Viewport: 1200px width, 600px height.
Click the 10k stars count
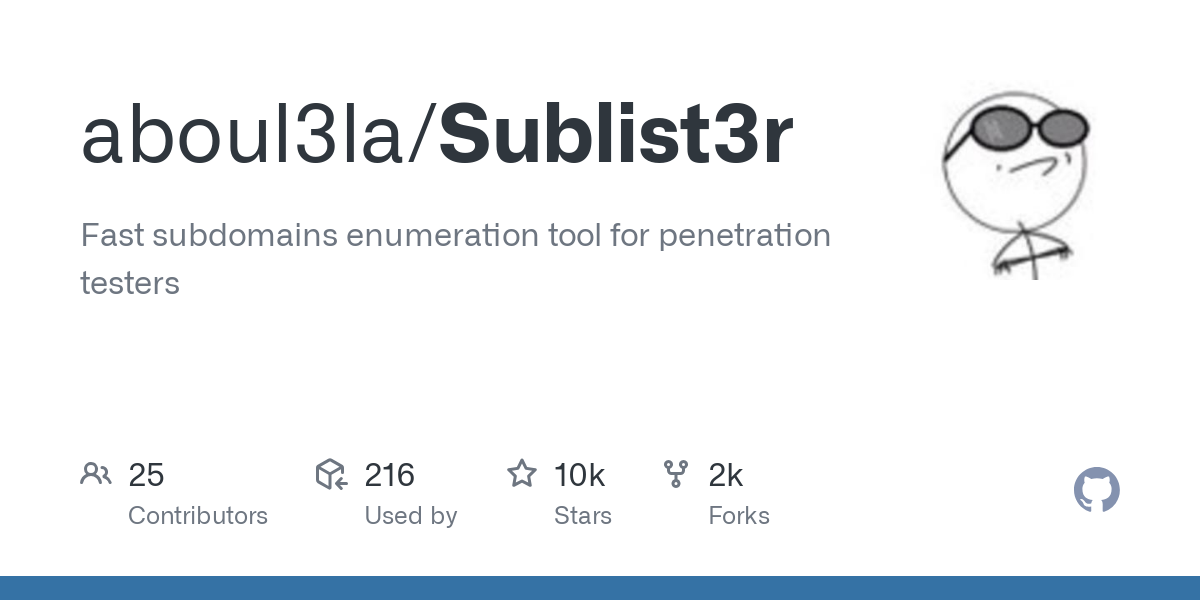click(x=580, y=475)
